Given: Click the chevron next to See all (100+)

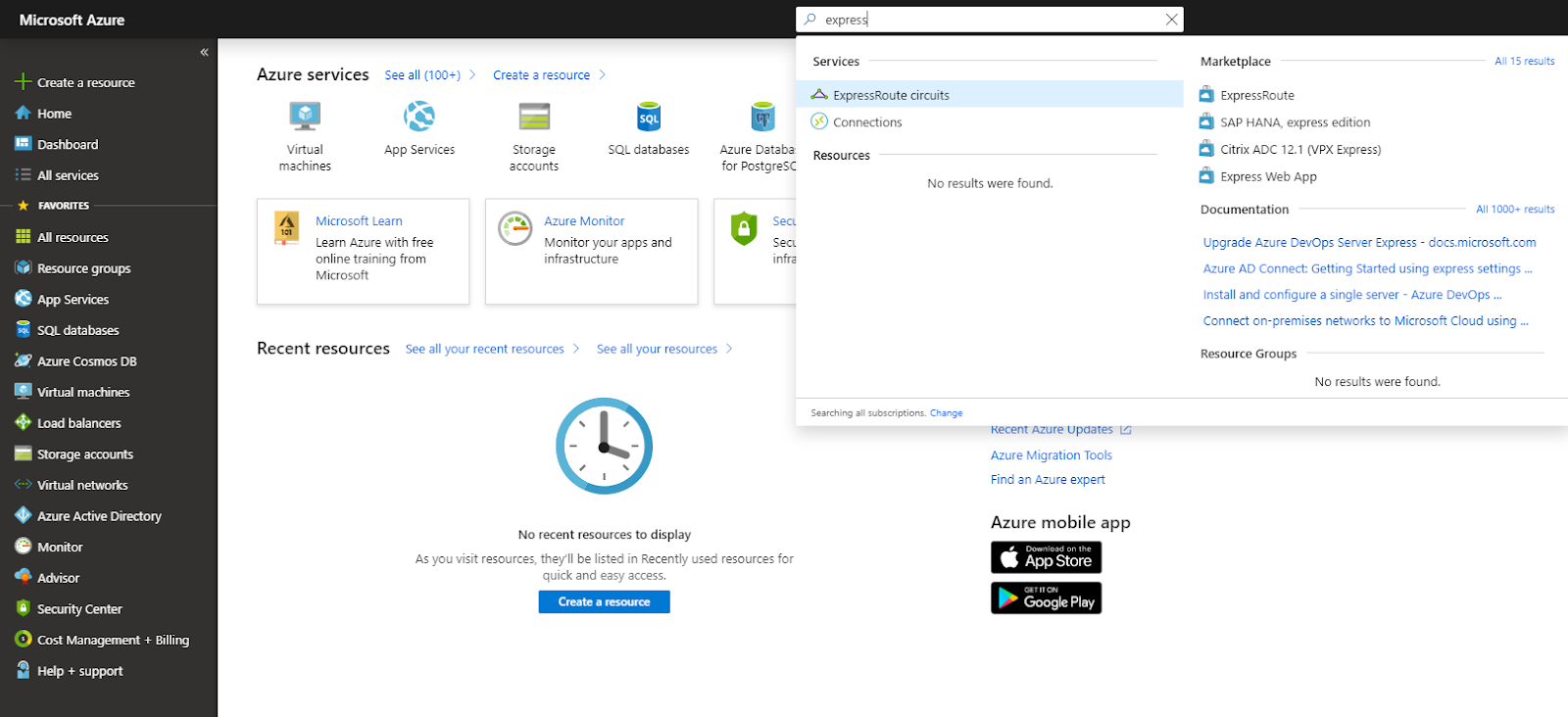Looking at the screenshot, I should [472, 74].
